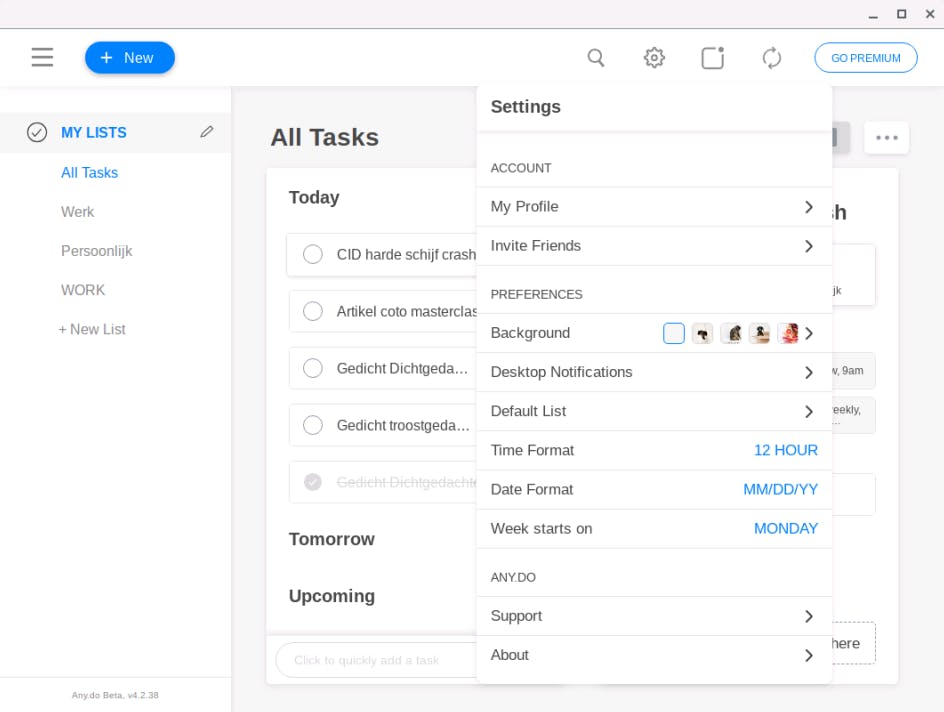Open the WORK list
This screenshot has height=712, width=944.
(x=83, y=290)
